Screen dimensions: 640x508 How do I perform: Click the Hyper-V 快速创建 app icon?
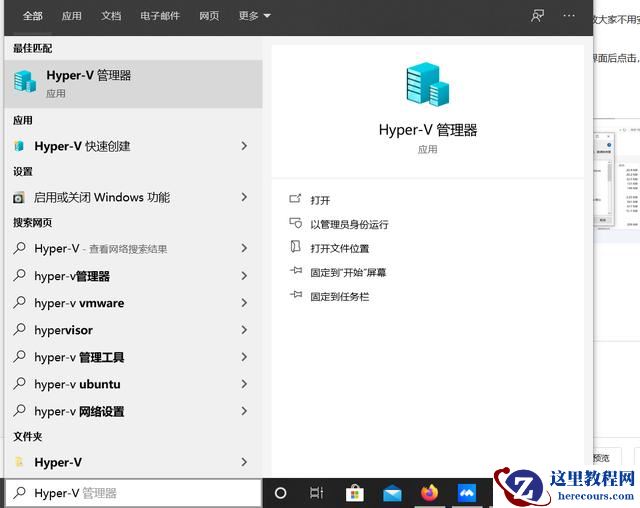[x=19, y=146]
